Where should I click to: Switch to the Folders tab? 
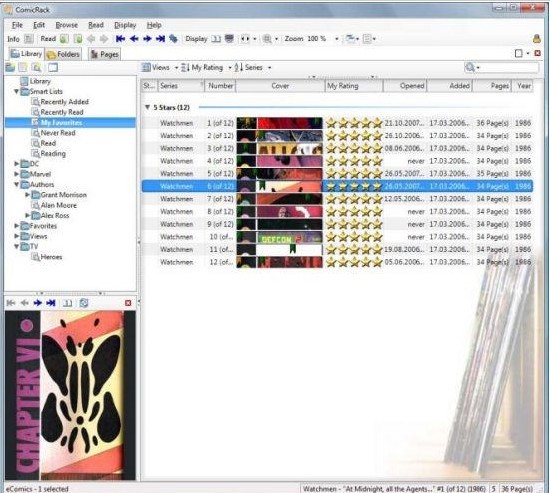click(x=63, y=54)
